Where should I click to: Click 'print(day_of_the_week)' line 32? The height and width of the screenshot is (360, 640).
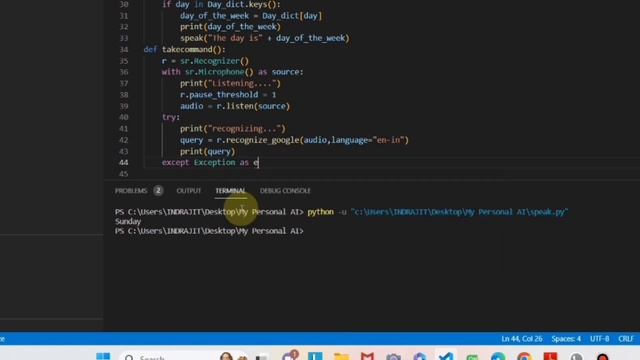(230, 27)
